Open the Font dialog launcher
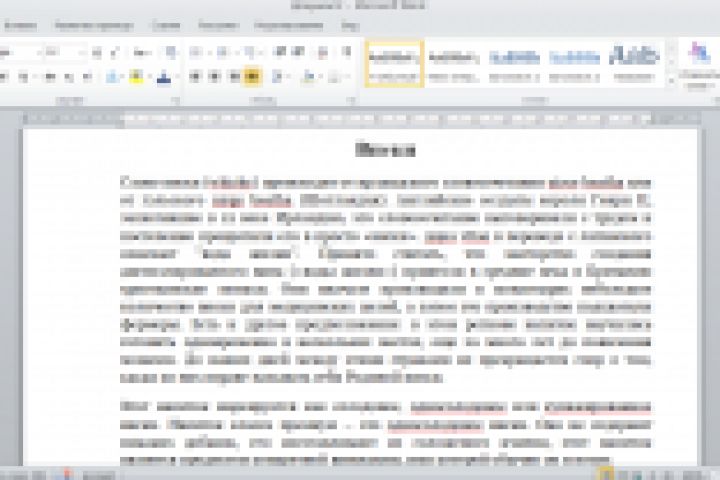This screenshot has height=480, width=720. coord(175,100)
